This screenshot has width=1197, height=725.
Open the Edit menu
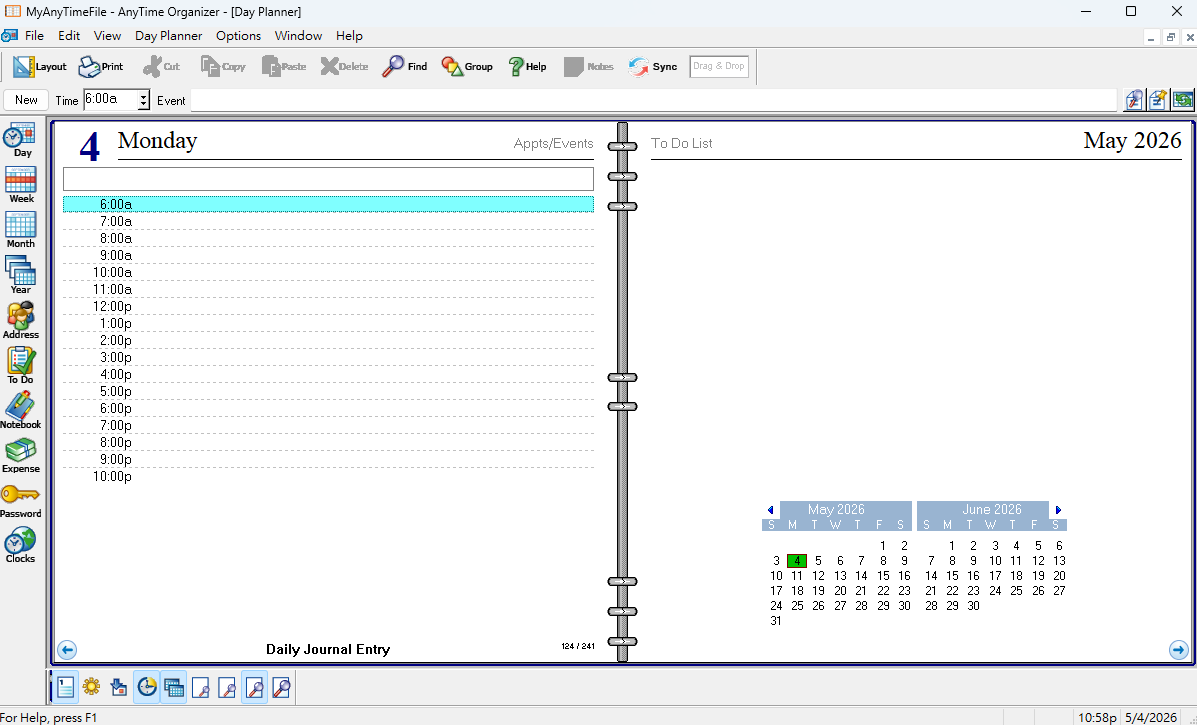69,36
